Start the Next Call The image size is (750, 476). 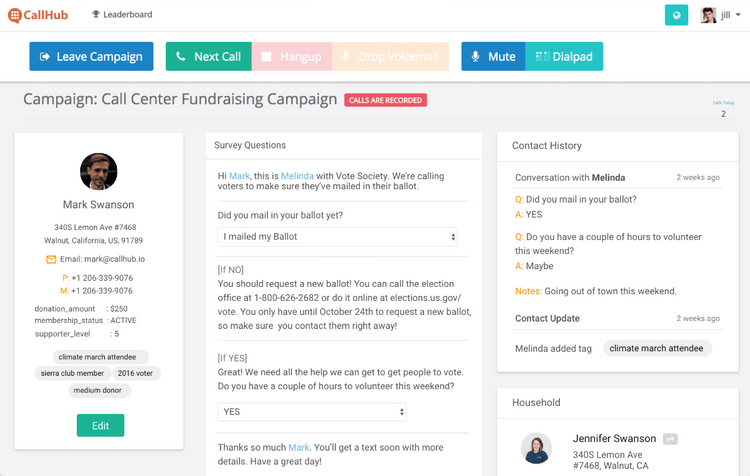pos(209,56)
